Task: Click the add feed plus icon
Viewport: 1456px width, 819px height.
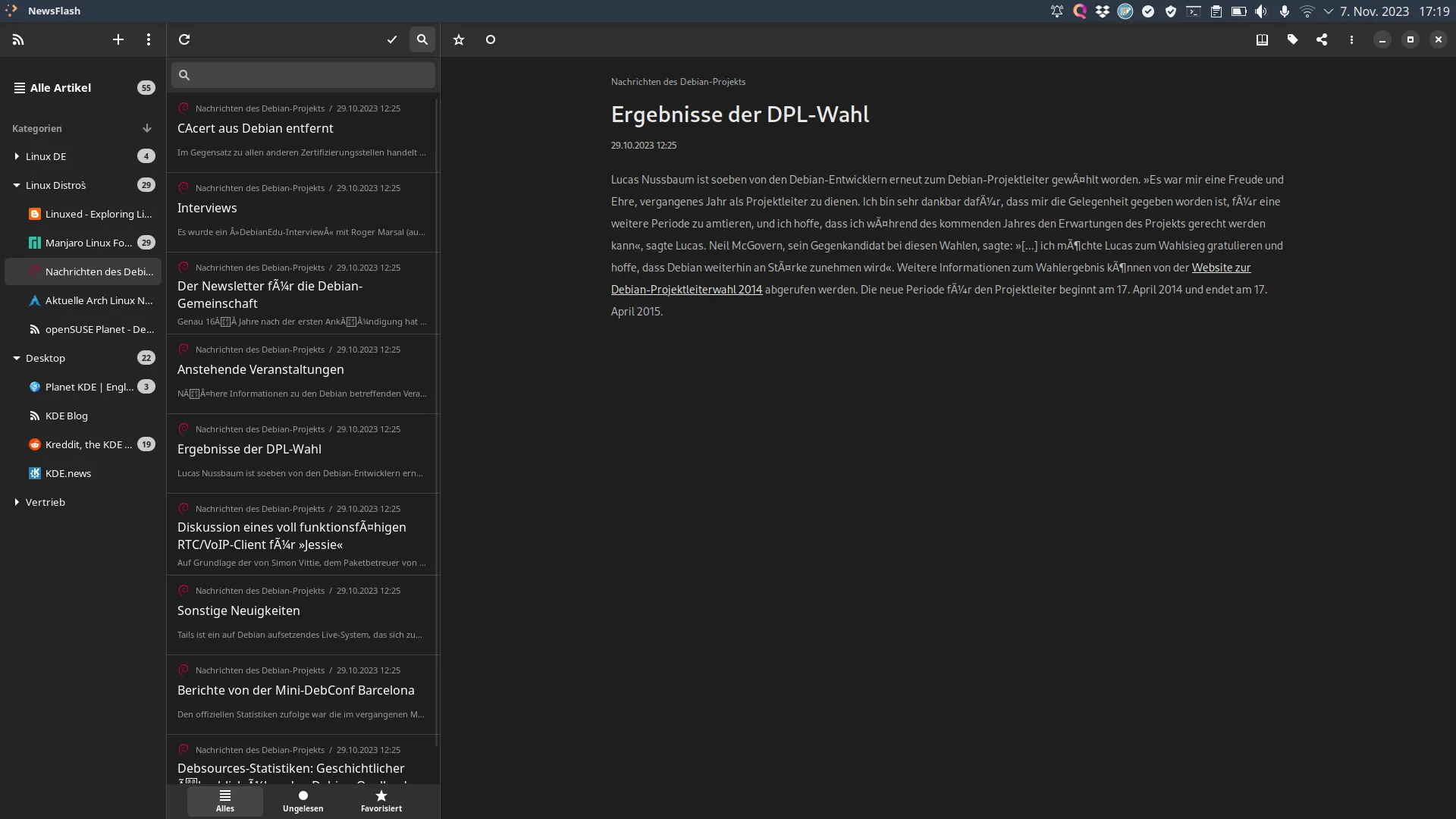Action: 118,39
